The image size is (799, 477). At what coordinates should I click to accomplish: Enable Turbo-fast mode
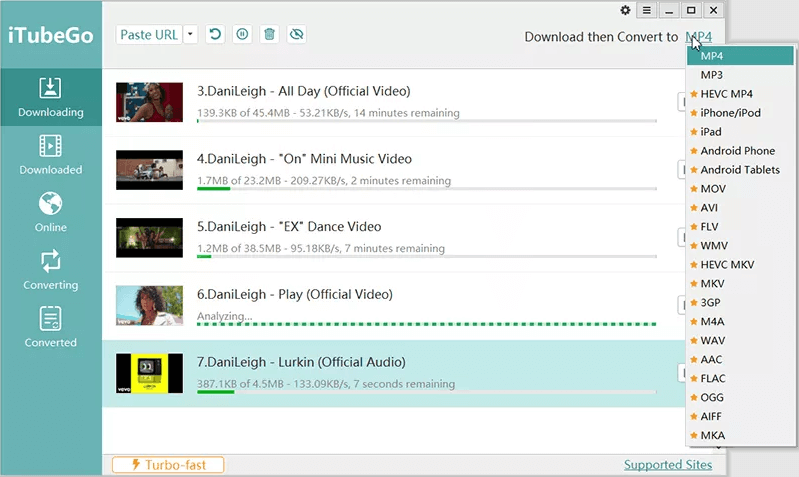(x=168, y=465)
